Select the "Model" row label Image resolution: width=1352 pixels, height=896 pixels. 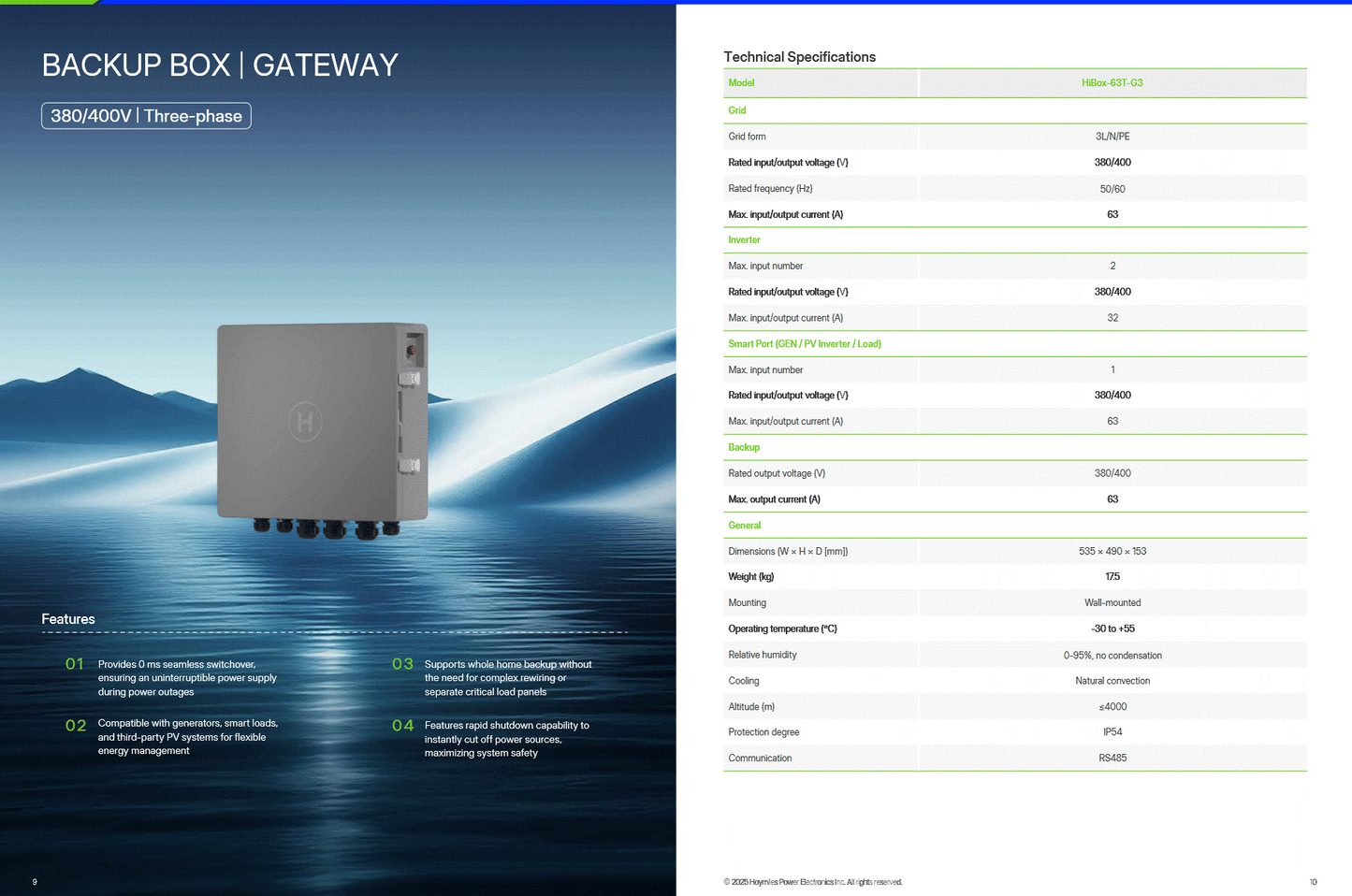coord(741,83)
